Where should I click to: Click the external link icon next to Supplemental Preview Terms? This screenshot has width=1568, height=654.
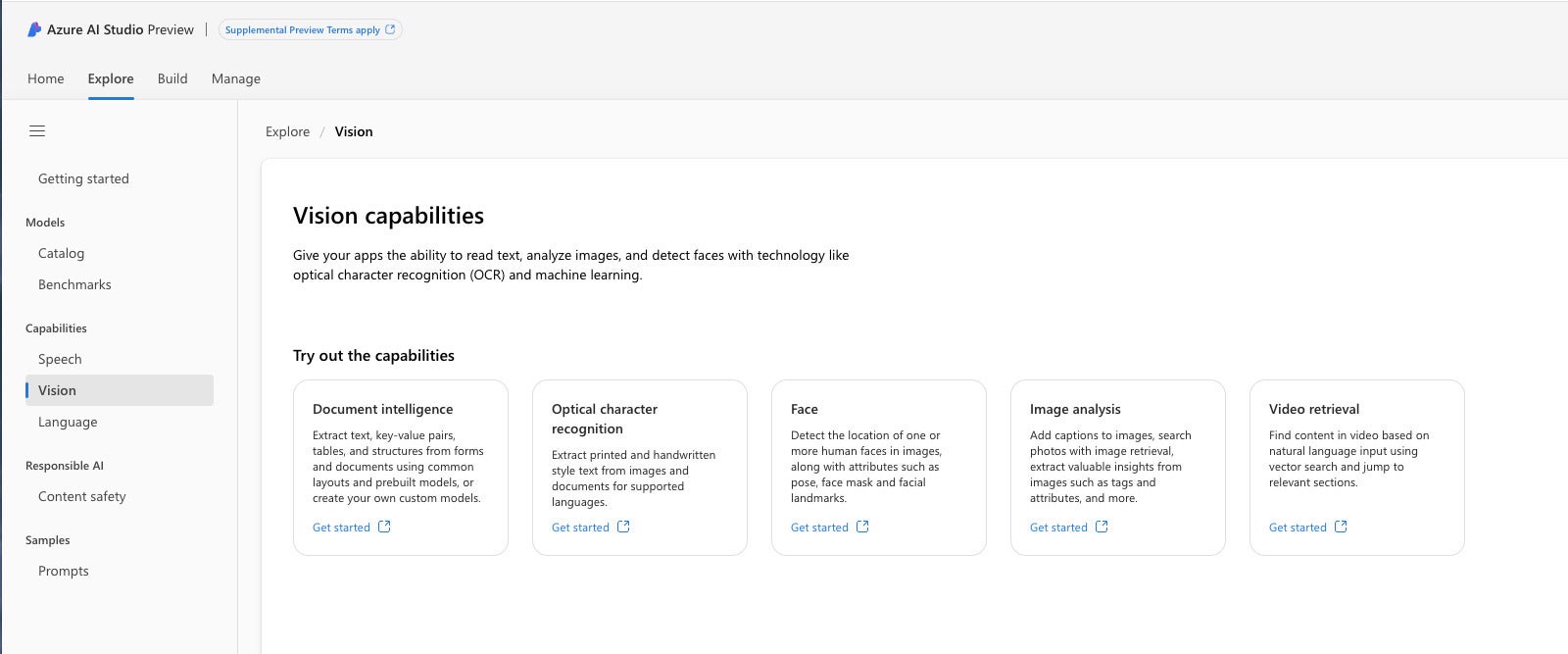[x=390, y=29]
